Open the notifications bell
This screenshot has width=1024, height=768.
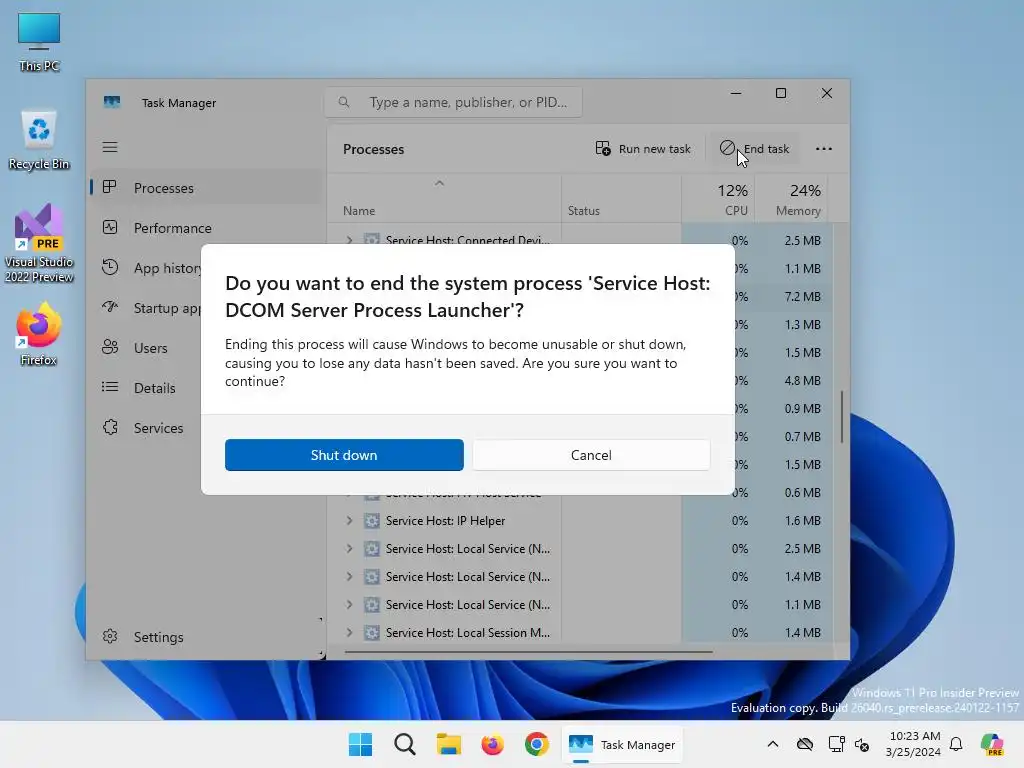(x=956, y=744)
